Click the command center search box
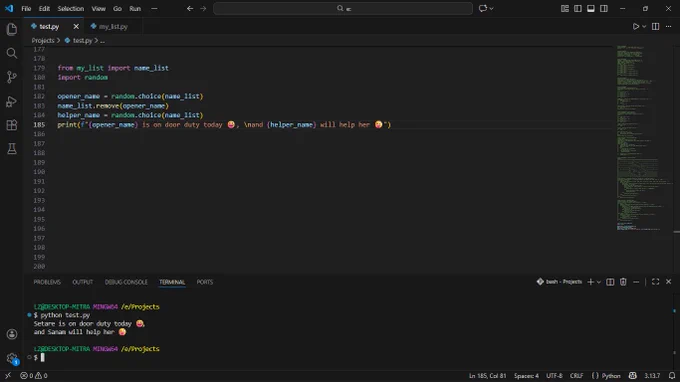The image size is (680, 382). pyautogui.click(x=343, y=9)
